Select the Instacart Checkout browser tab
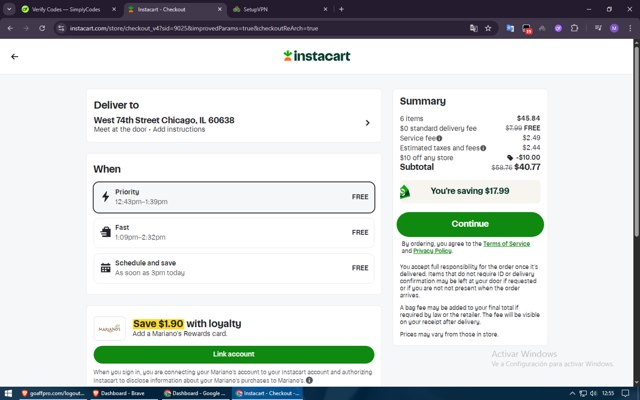This screenshot has width=640, height=400. coord(175,9)
